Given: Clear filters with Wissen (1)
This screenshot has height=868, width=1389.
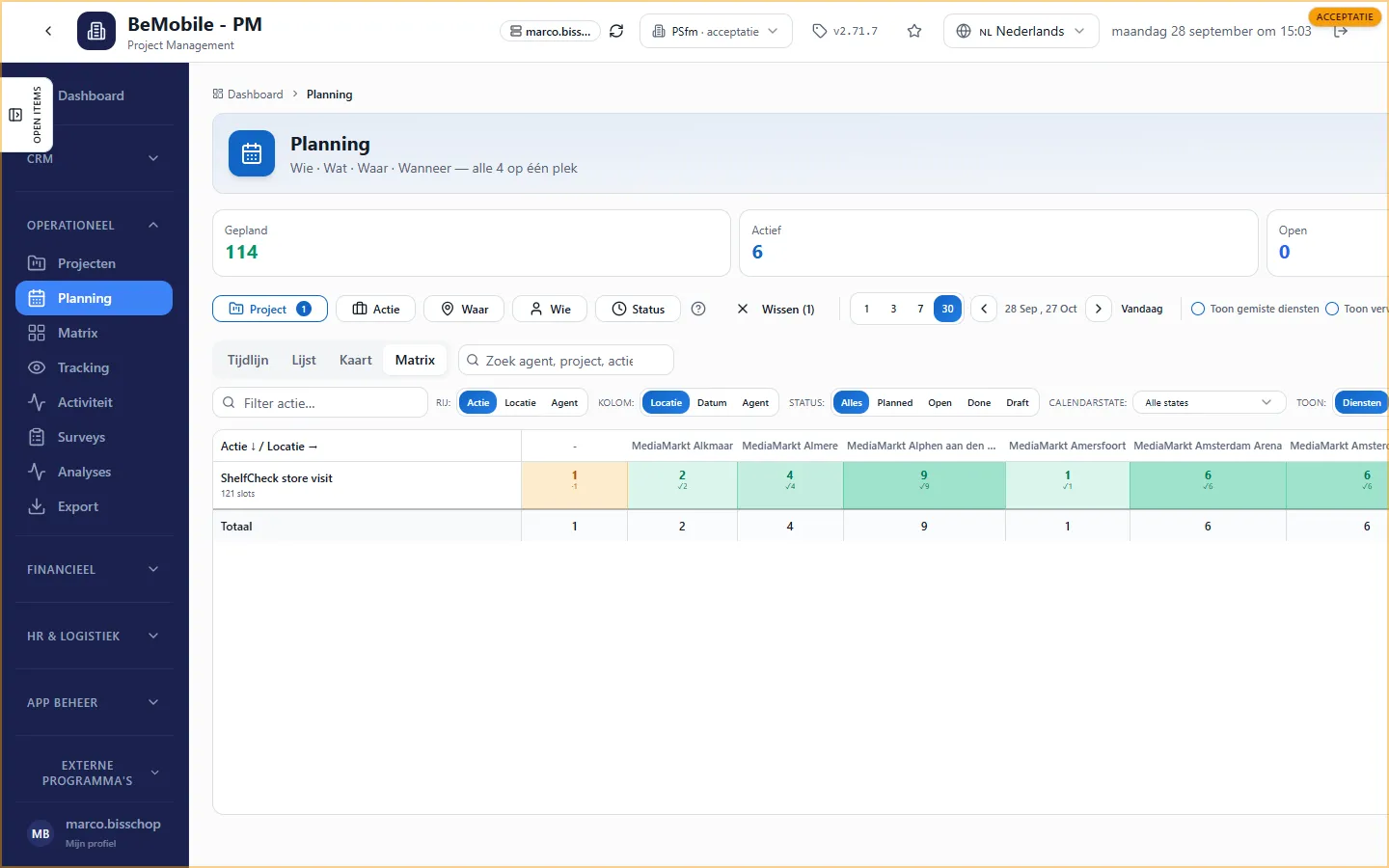Looking at the screenshot, I should pyautogui.click(x=776, y=309).
